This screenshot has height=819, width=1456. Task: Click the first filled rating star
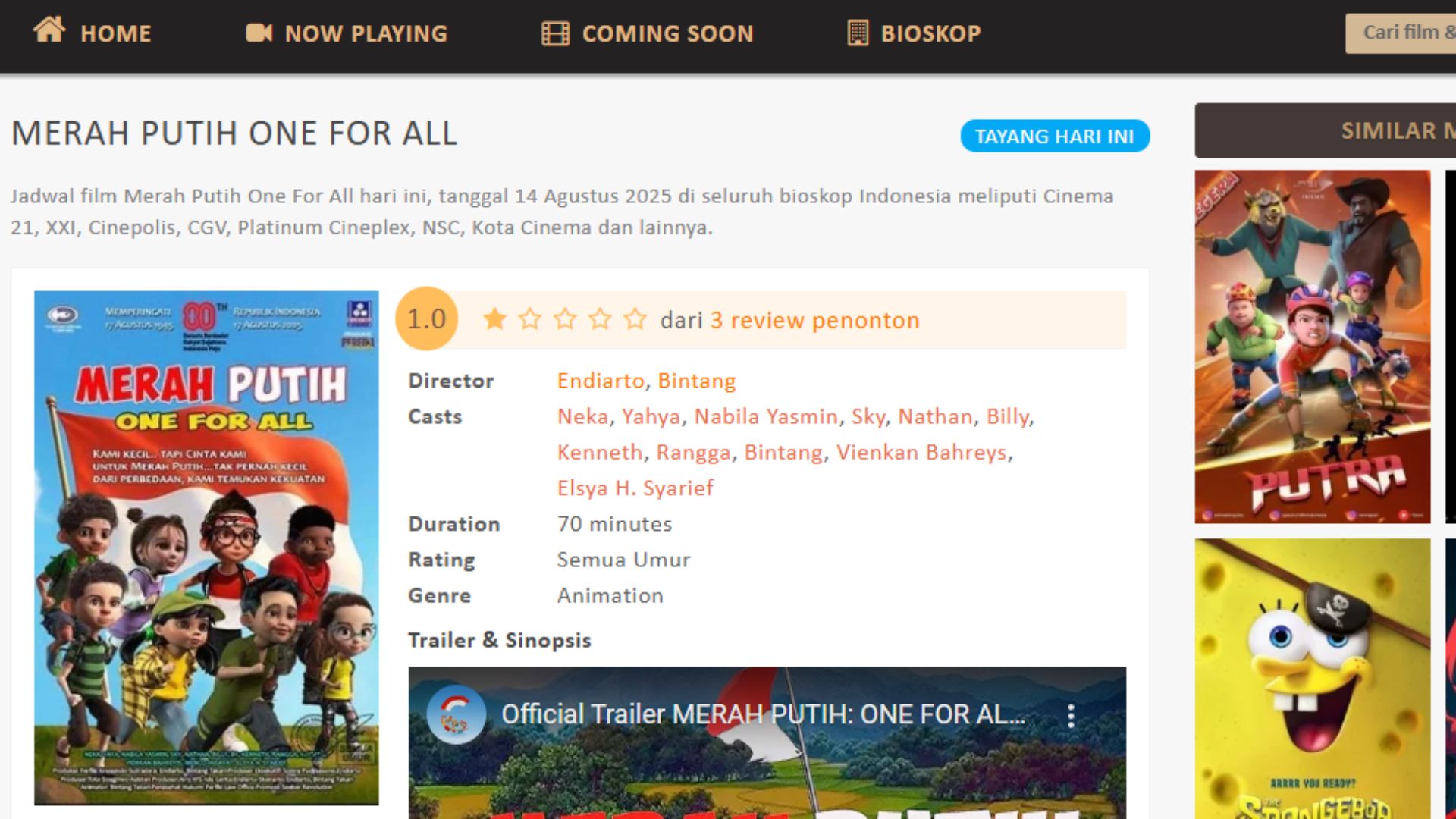coord(494,319)
